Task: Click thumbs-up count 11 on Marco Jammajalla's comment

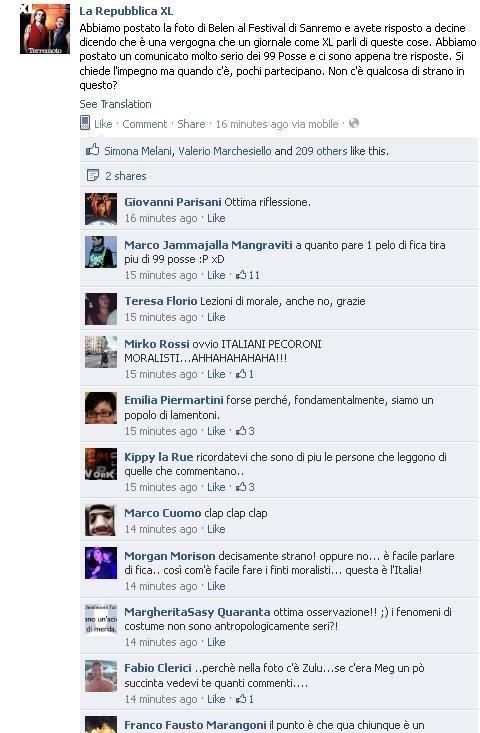Action: [x=247, y=275]
